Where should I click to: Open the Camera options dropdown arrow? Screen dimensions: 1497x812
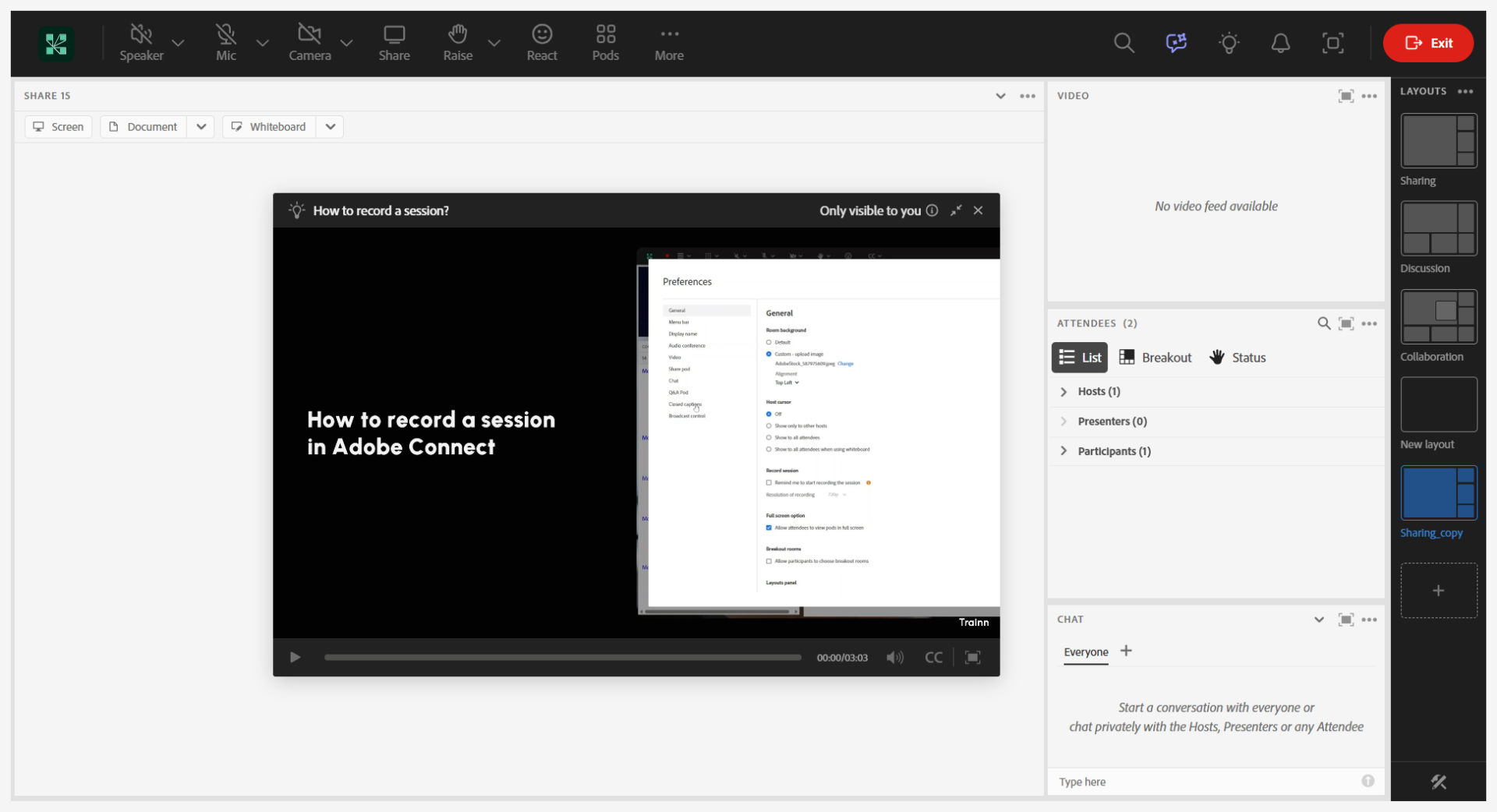point(347,43)
